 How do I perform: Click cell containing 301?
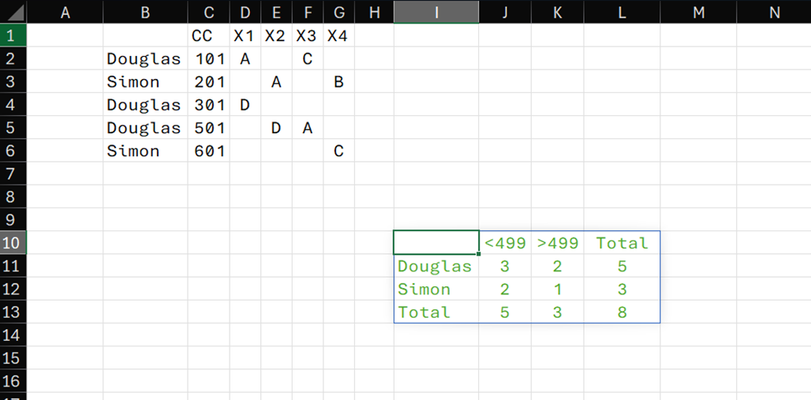208,105
